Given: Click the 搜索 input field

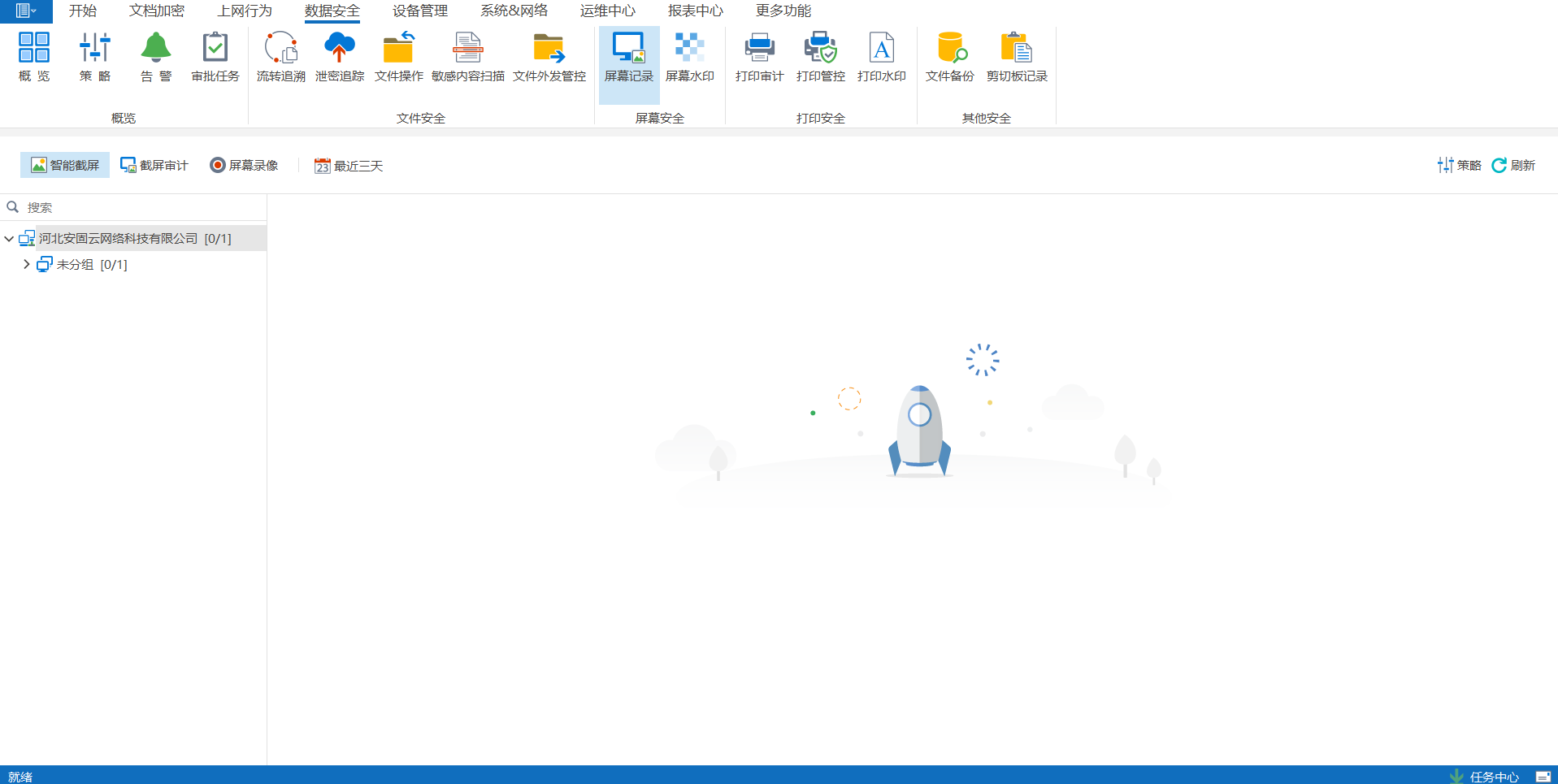Looking at the screenshot, I should point(133,207).
